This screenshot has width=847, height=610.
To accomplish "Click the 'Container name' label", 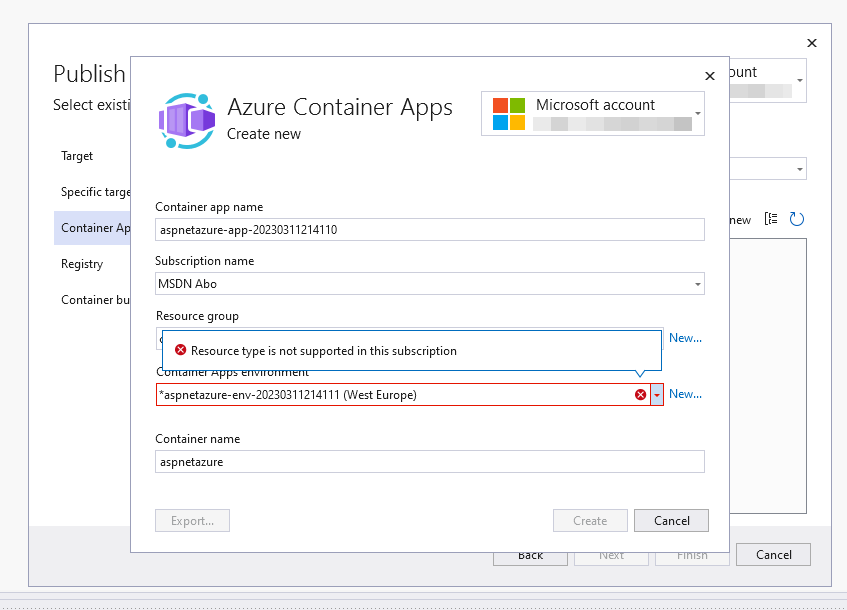I will click(x=198, y=439).
